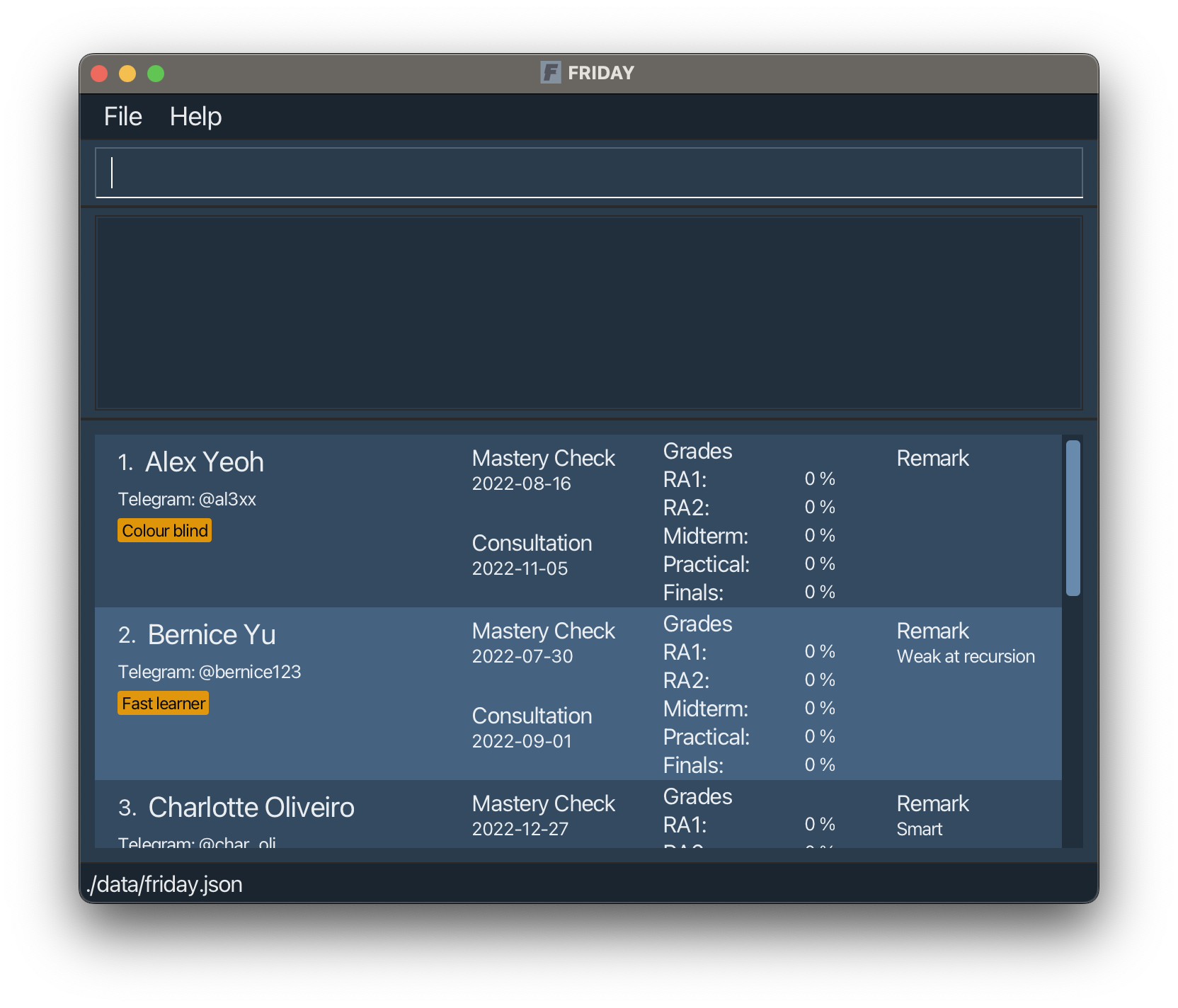Click the ./data/friday.json status bar path

(164, 884)
